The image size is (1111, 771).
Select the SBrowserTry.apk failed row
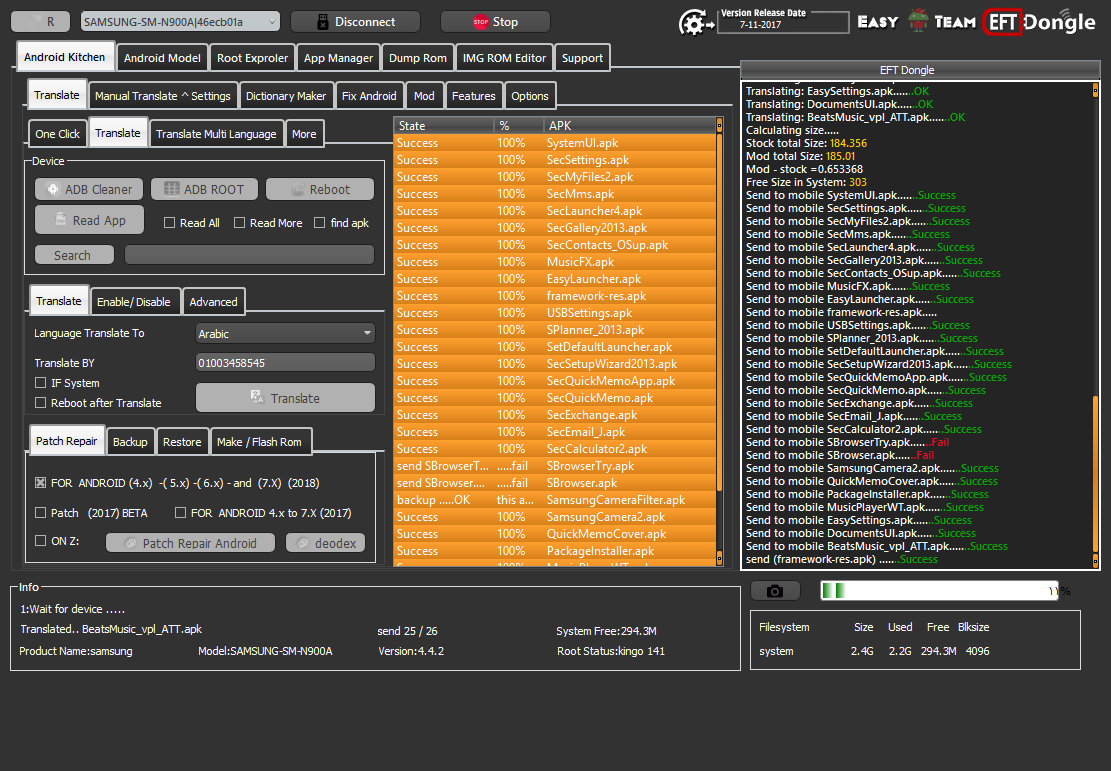pos(555,466)
